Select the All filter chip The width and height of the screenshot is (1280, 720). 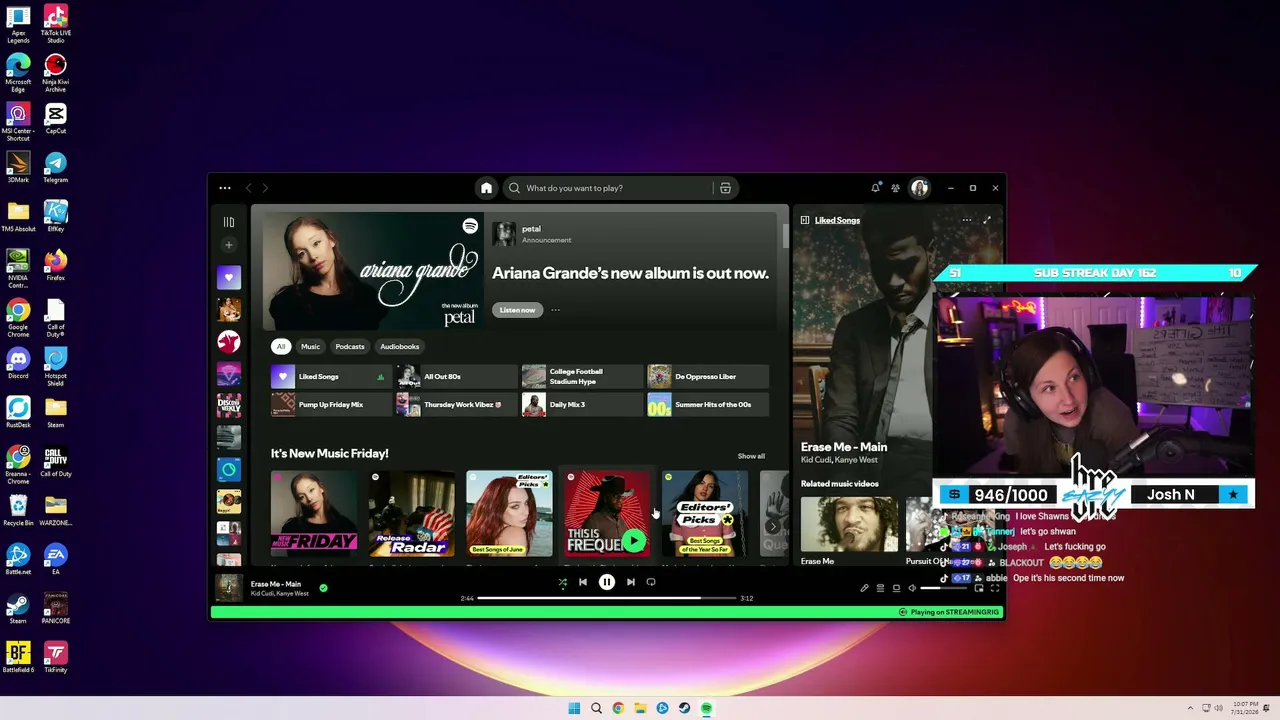click(281, 347)
